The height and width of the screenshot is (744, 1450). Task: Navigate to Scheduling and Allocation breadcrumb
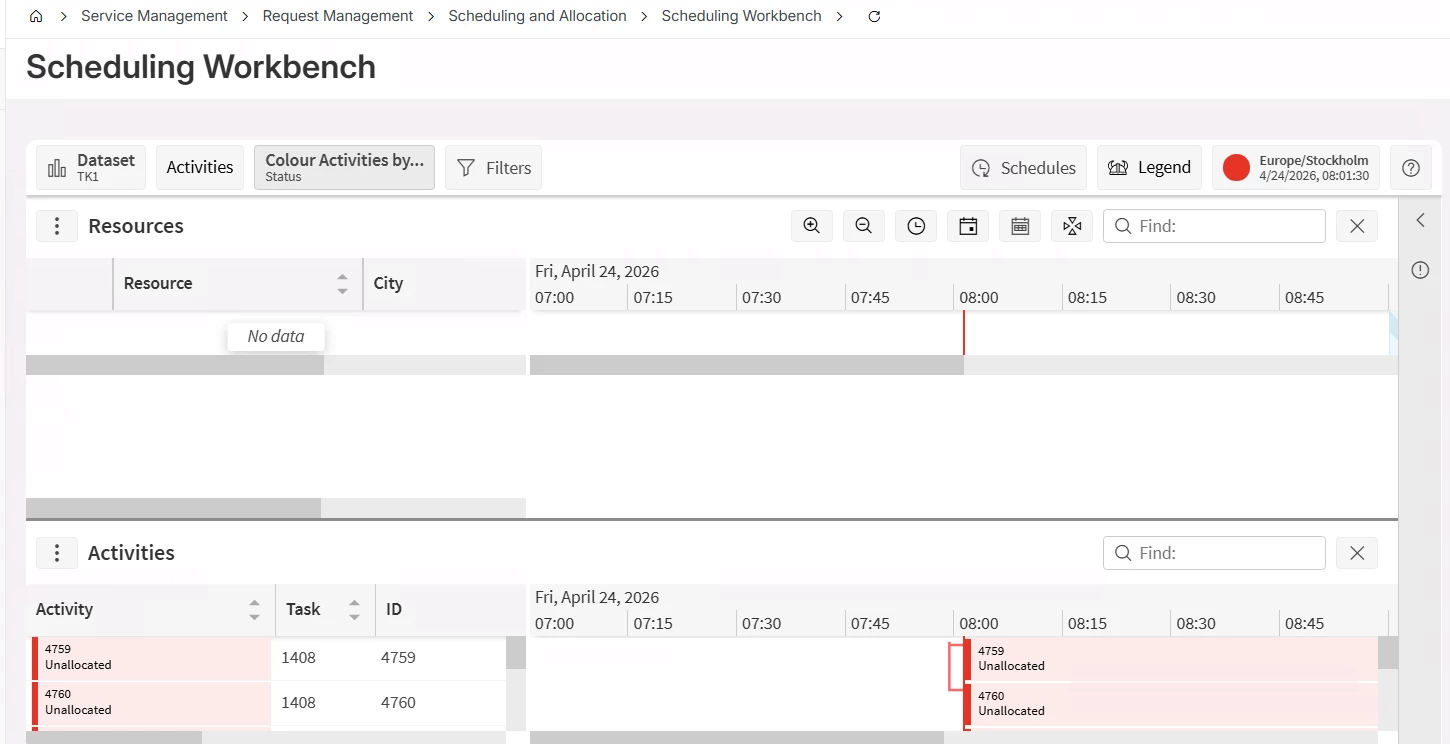pos(537,16)
